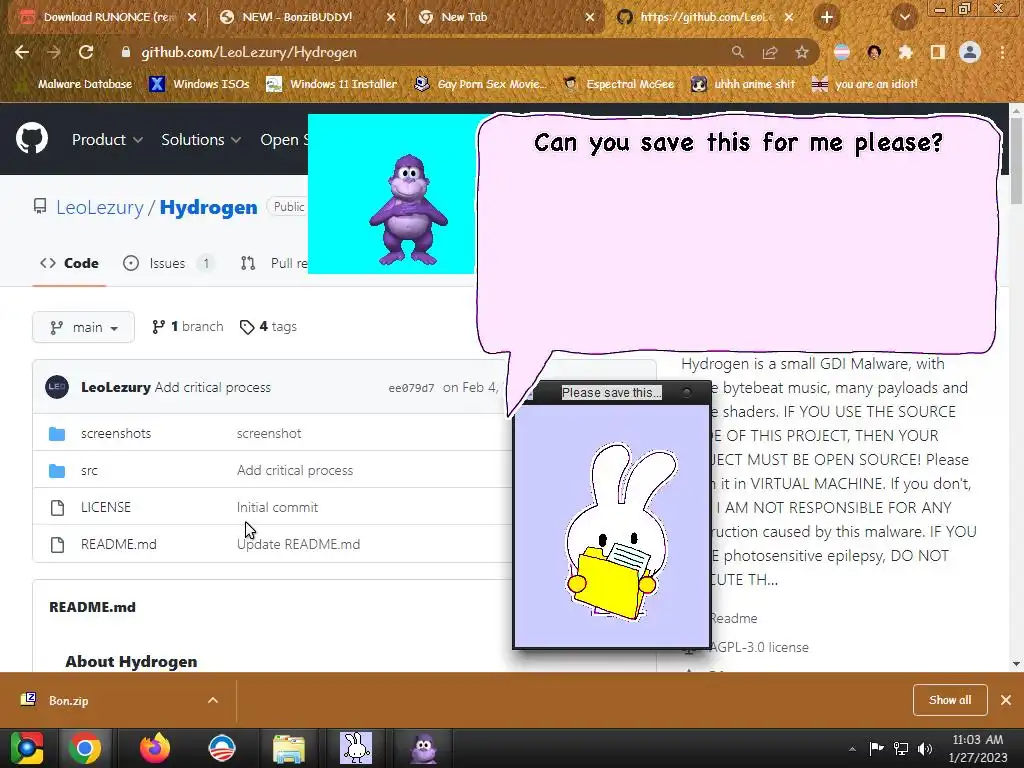
Task: Click the zoom magnifier icon in address bar
Action: coord(737,52)
